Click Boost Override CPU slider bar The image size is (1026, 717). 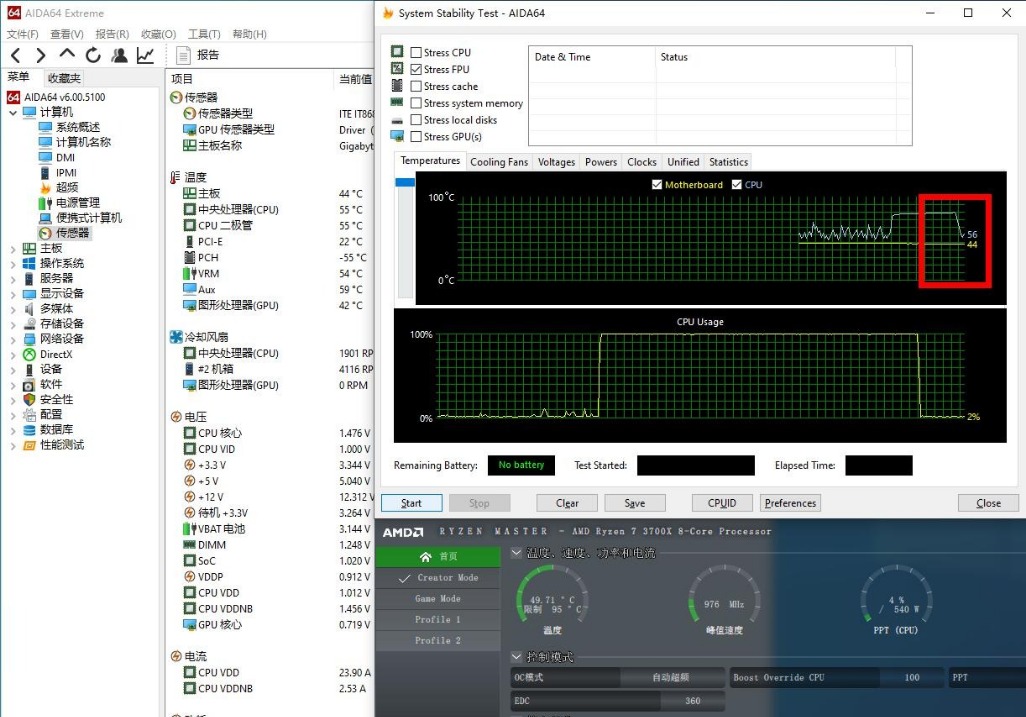point(836,678)
